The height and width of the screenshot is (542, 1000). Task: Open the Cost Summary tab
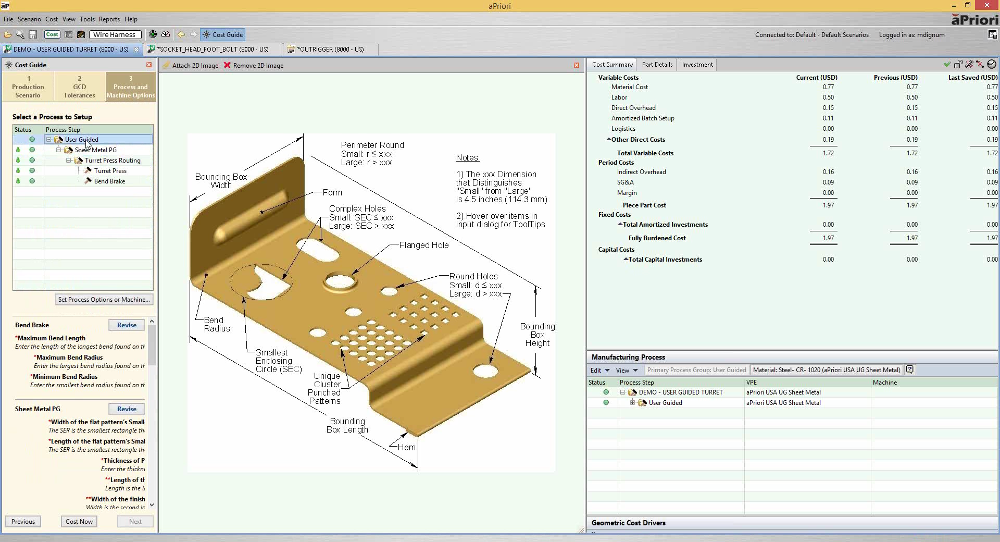tap(612, 64)
